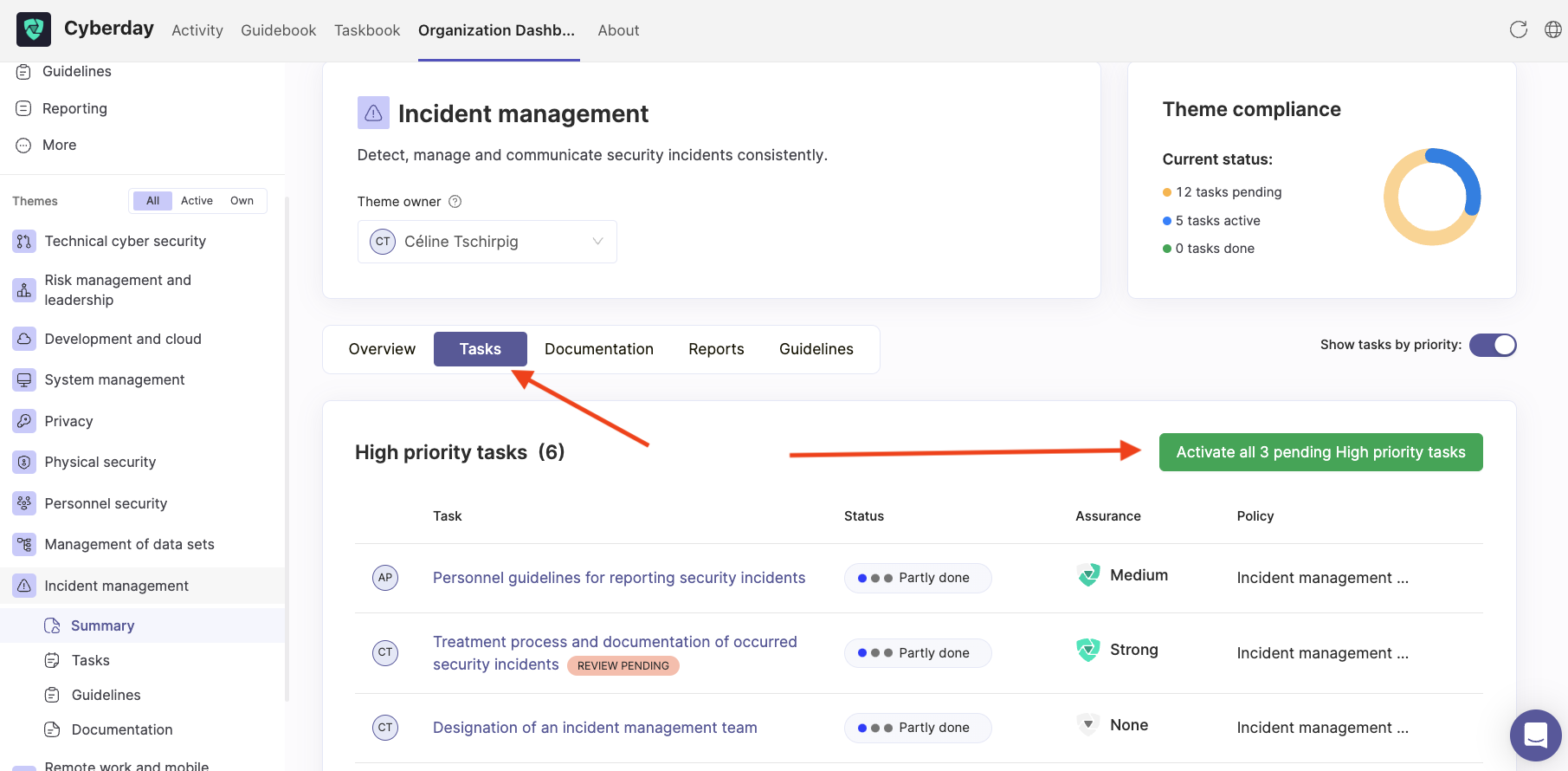1568x771 pixels.
Task: Click the 0 tasks done green dot
Action: pos(1167,249)
